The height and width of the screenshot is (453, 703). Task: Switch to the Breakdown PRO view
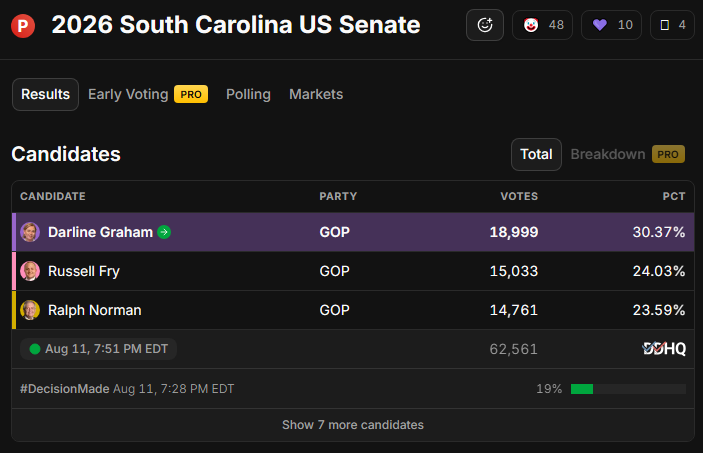pyautogui.click(x=627, y=154)
